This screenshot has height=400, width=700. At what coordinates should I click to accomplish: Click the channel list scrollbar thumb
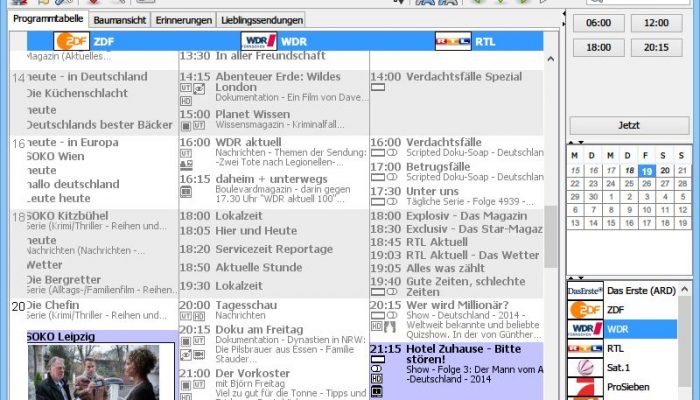684,342
